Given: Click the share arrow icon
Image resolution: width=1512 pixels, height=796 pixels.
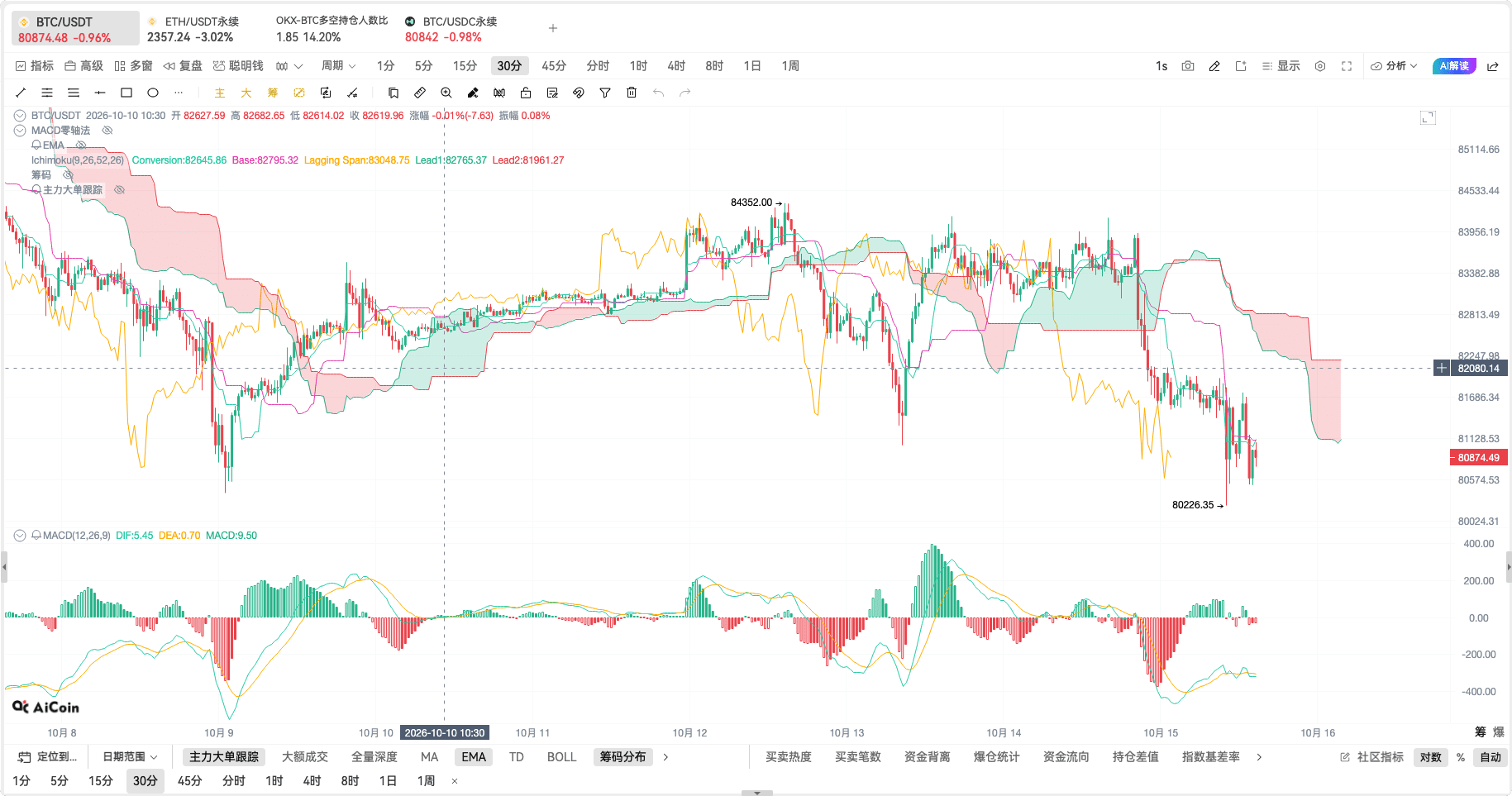Looking at the screenshot, I should (1493, 66).
